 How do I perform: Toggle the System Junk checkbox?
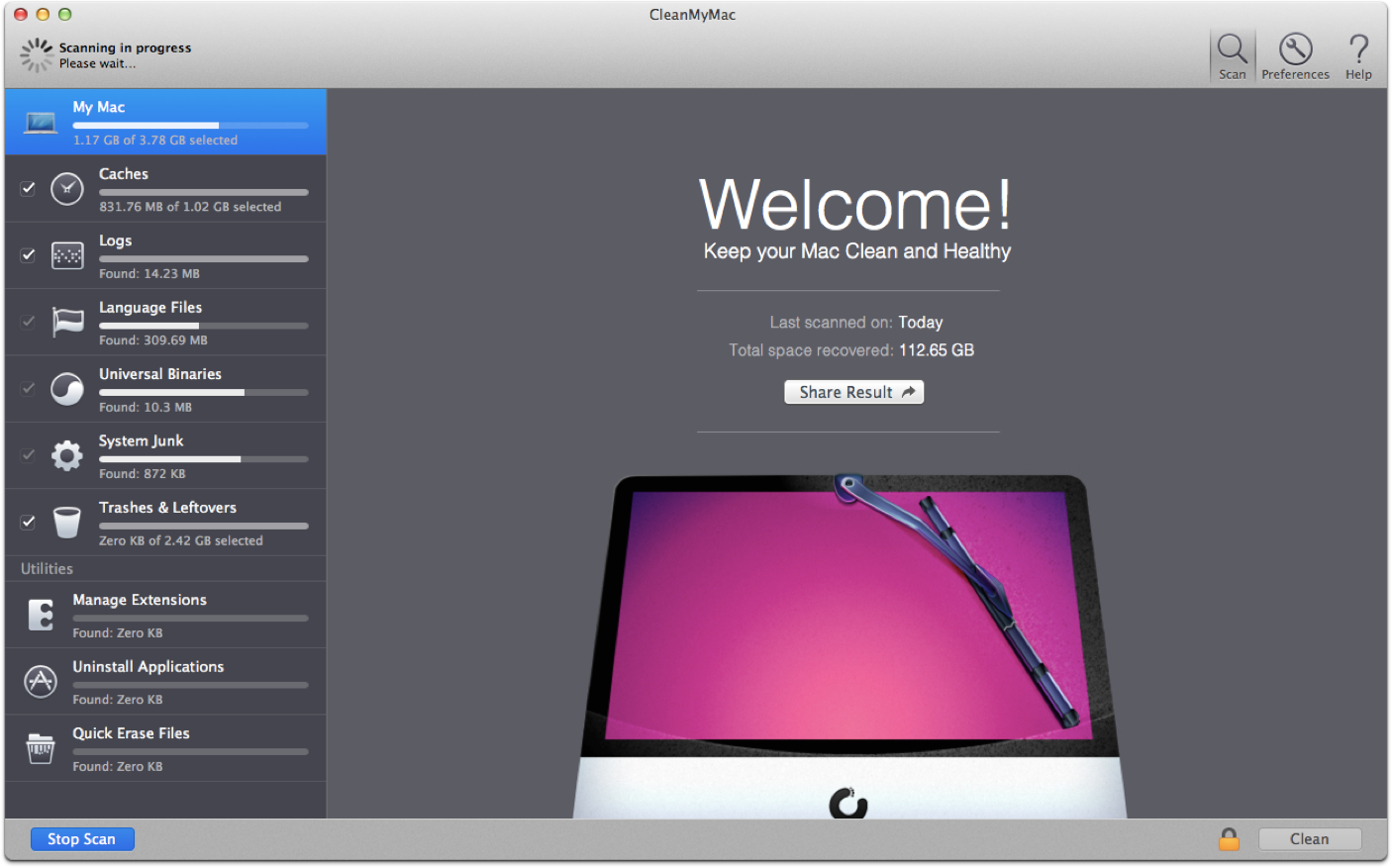point(28,455)
